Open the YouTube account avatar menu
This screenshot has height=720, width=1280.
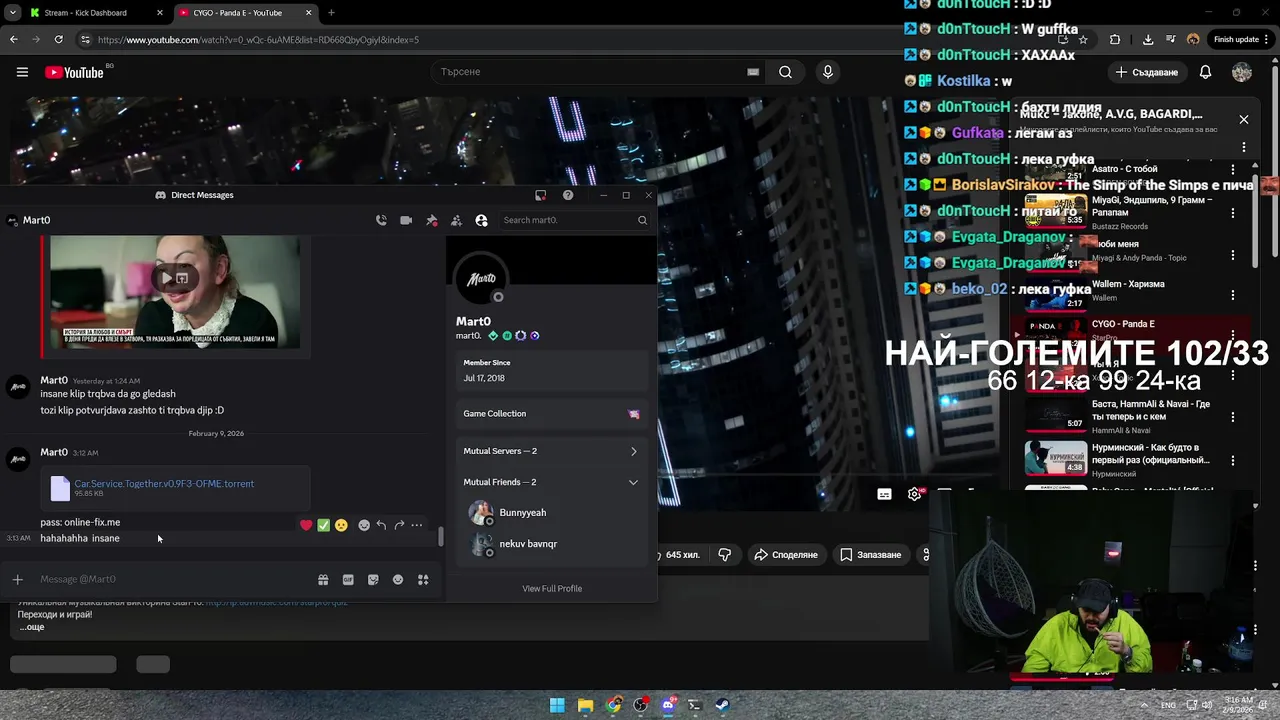(x=1242, y=72)
